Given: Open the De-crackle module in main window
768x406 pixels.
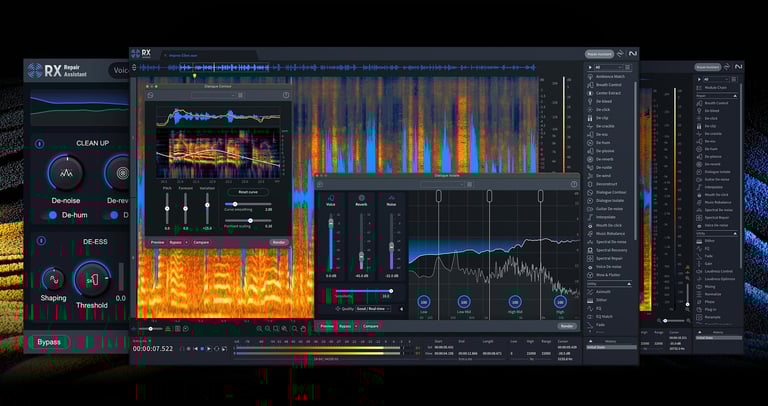Looking at the screenshot, I should click(604, 126).
